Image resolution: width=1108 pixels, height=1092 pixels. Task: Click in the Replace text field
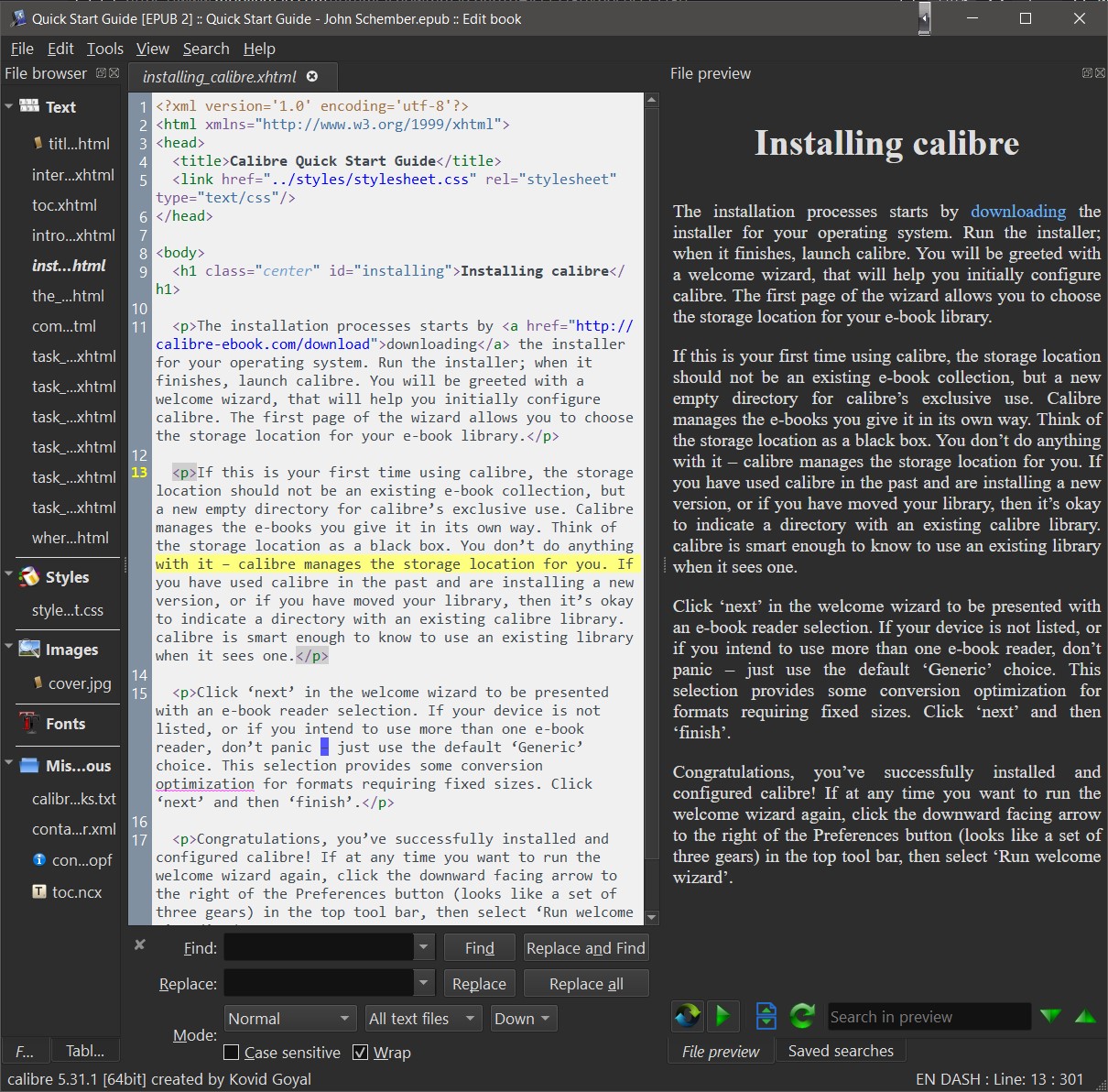click(x=320, y=983)
